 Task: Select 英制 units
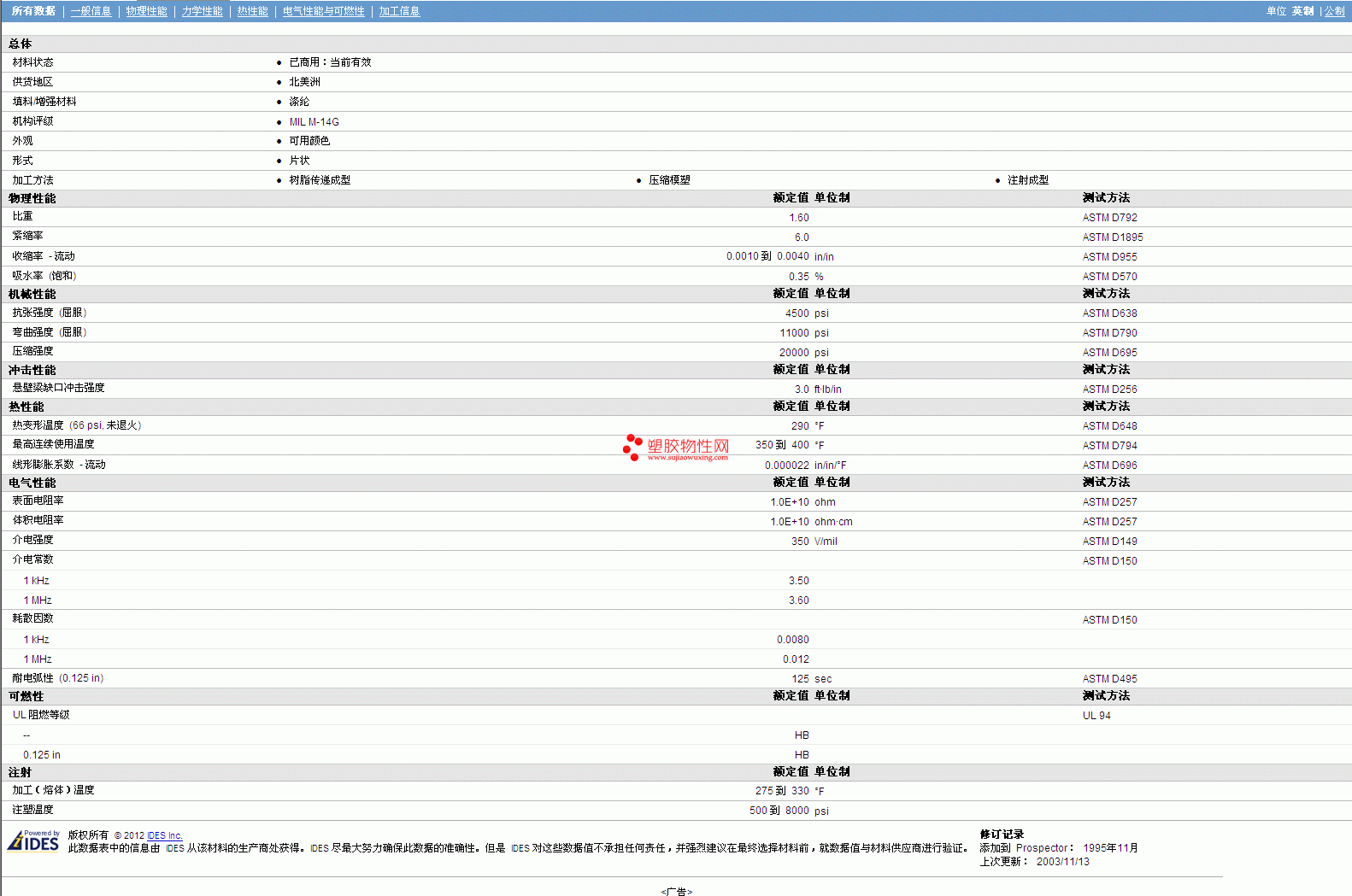point(1302,11)
